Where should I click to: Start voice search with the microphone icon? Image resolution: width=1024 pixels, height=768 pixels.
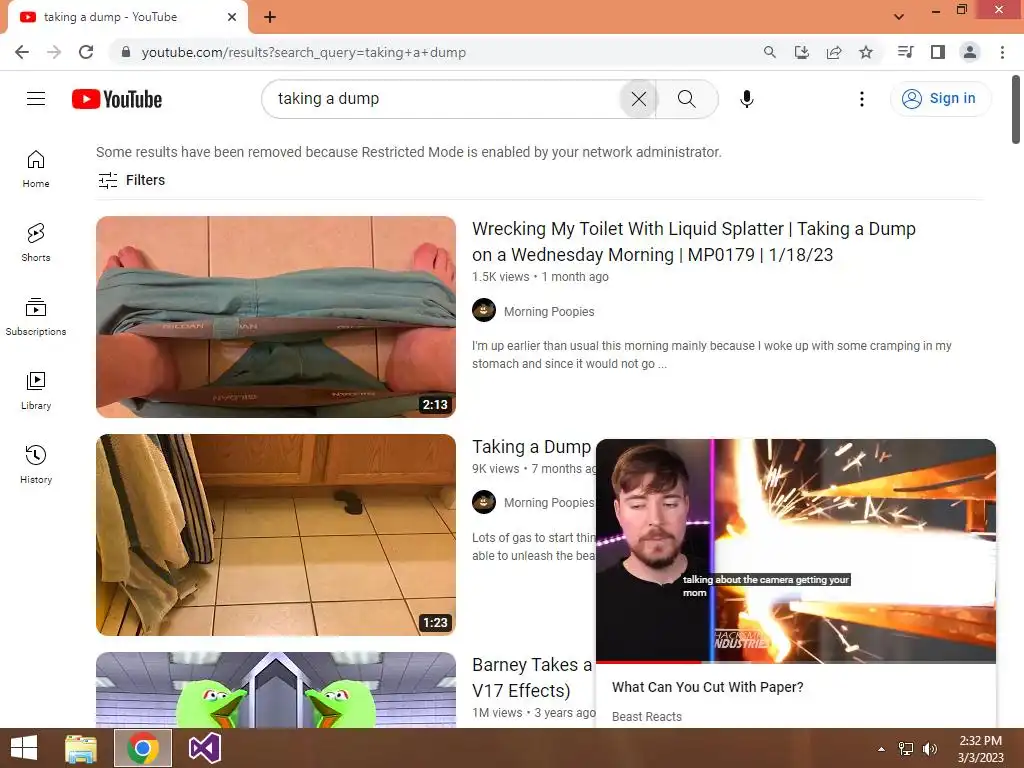coord(746,99)
